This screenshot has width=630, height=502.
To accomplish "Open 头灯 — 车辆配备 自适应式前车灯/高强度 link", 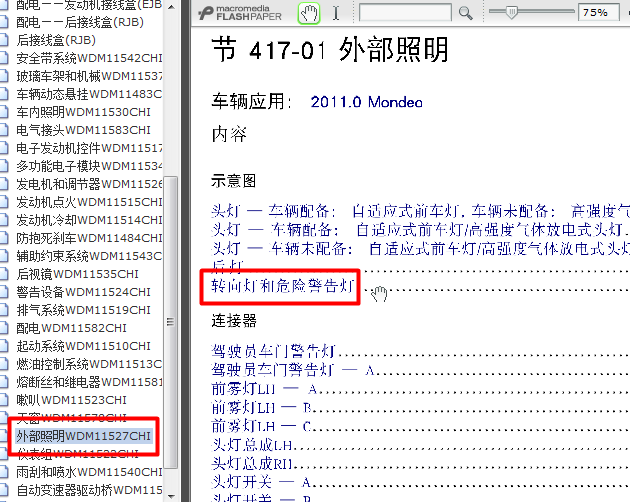I will coord(420,230).
